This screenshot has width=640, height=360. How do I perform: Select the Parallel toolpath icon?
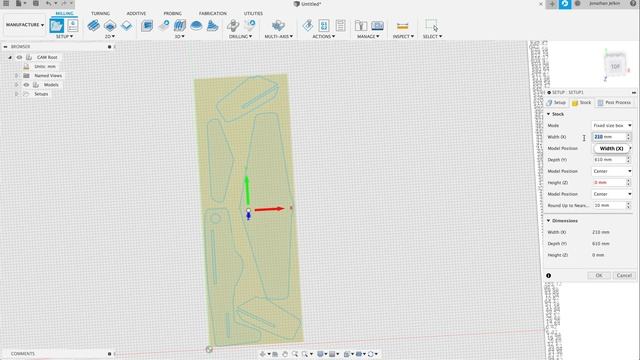180,26
